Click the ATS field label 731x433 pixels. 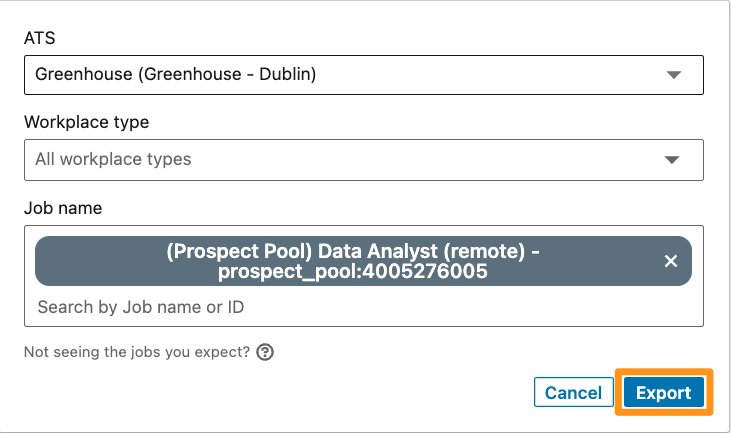coord(40,38)
